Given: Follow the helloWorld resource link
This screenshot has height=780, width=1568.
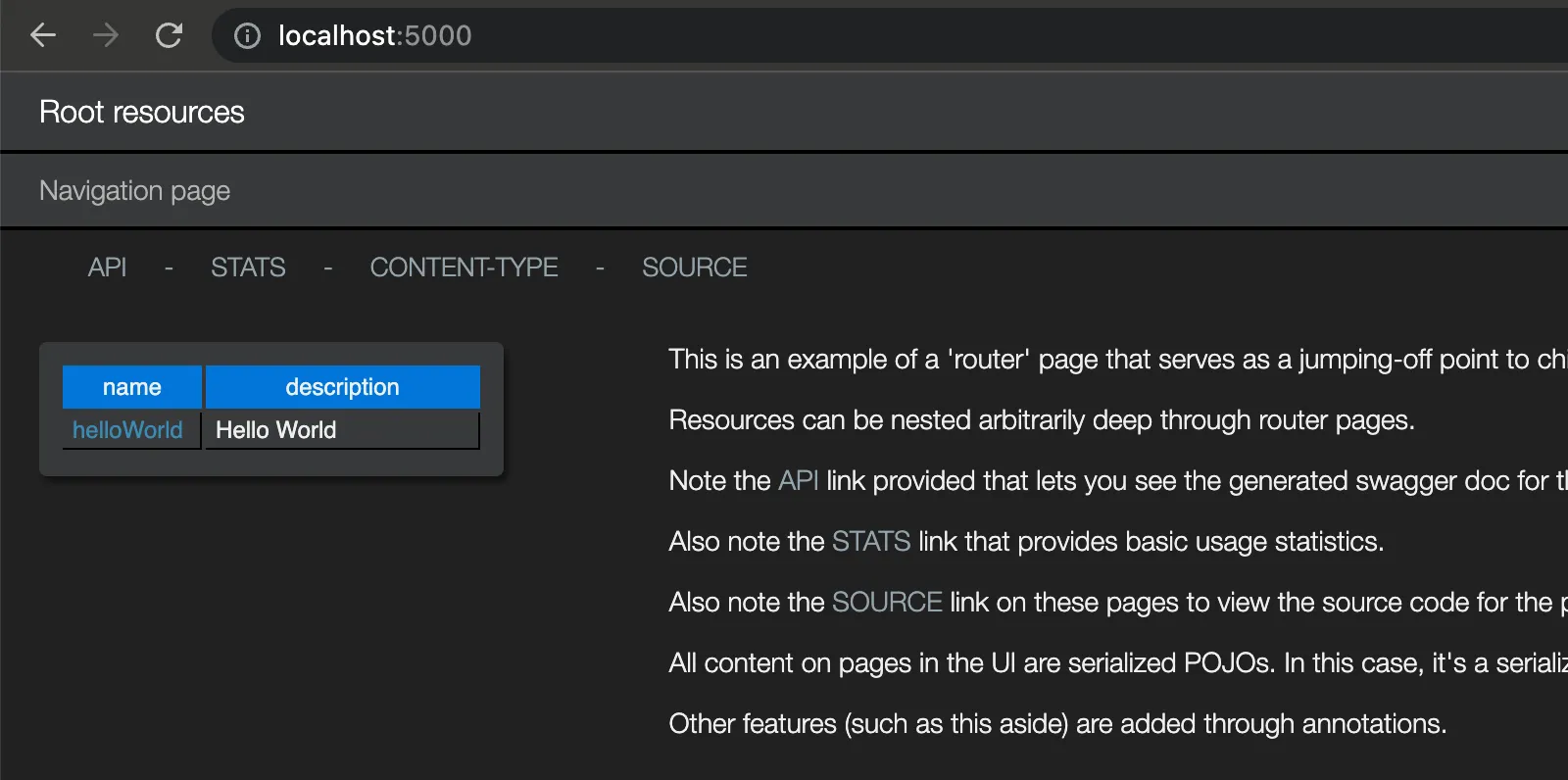Looking at the screenshot, I should tap(127, 430).
